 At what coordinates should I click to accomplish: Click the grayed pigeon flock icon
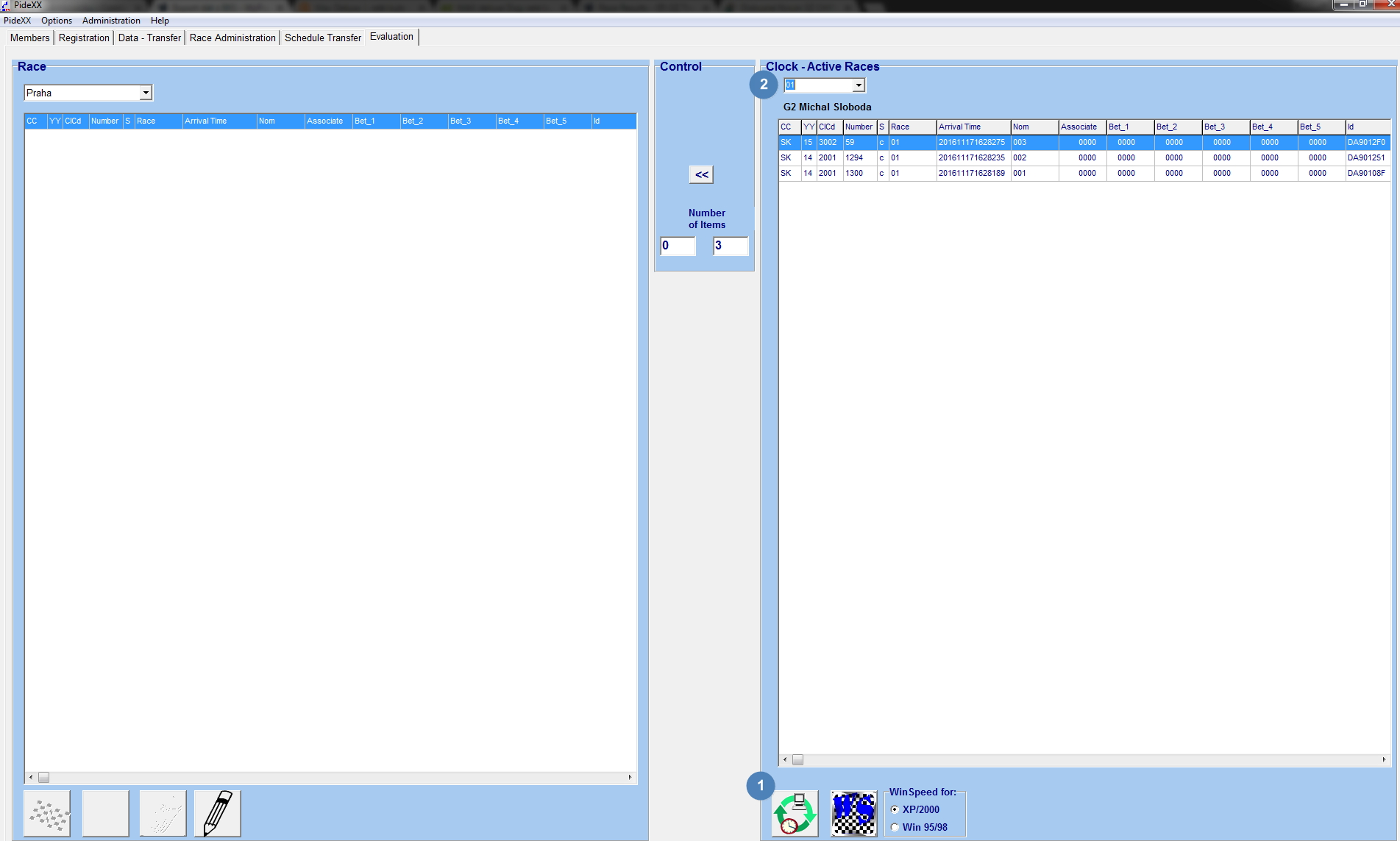pos(47,813)
